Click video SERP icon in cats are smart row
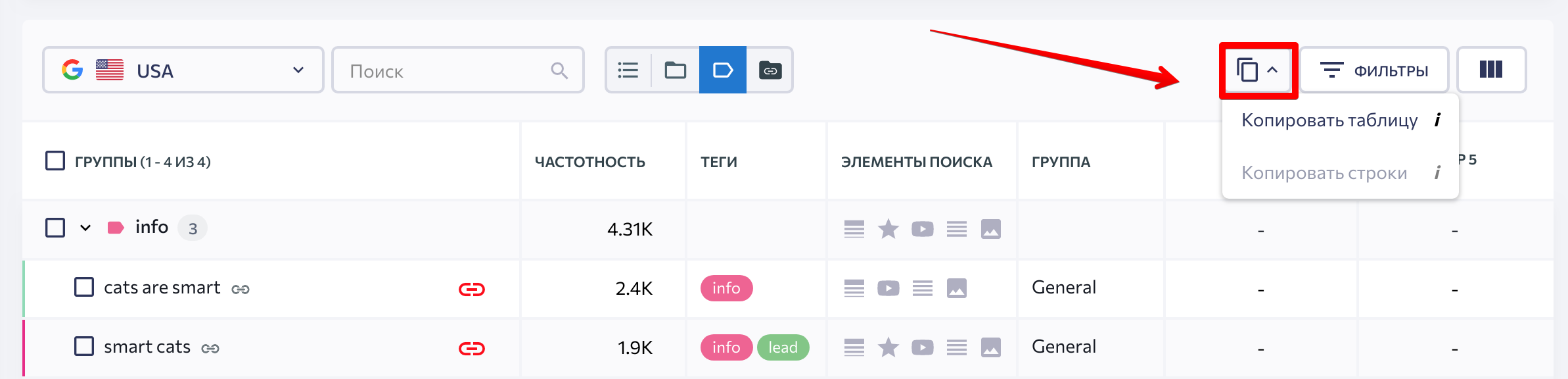The height and width of the screenshot is (379, 1568). (888, 288)
